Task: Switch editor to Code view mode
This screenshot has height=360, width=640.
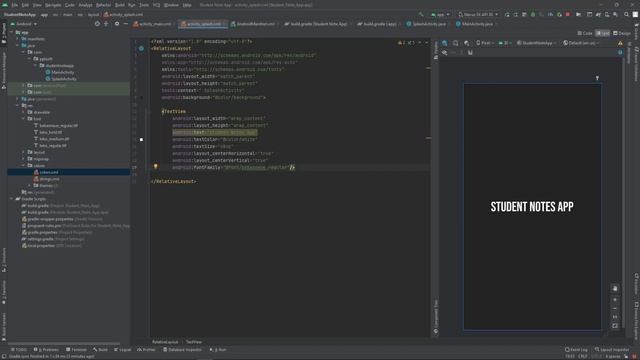Action: click(584, 33)
